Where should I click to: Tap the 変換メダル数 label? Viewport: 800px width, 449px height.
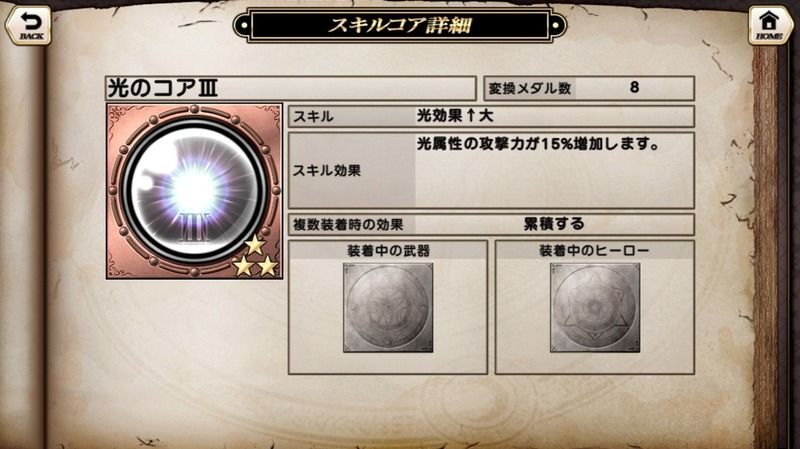coord(530,88)
